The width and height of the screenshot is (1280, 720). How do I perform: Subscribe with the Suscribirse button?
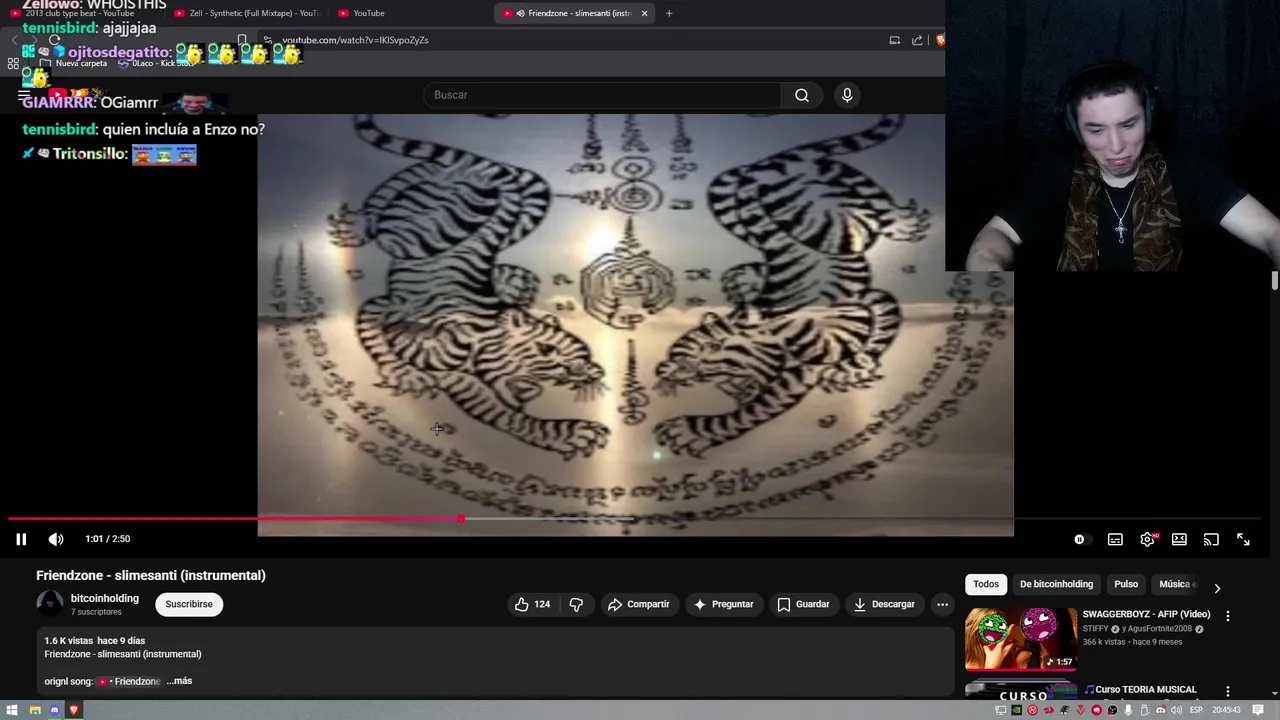(189, 604)
